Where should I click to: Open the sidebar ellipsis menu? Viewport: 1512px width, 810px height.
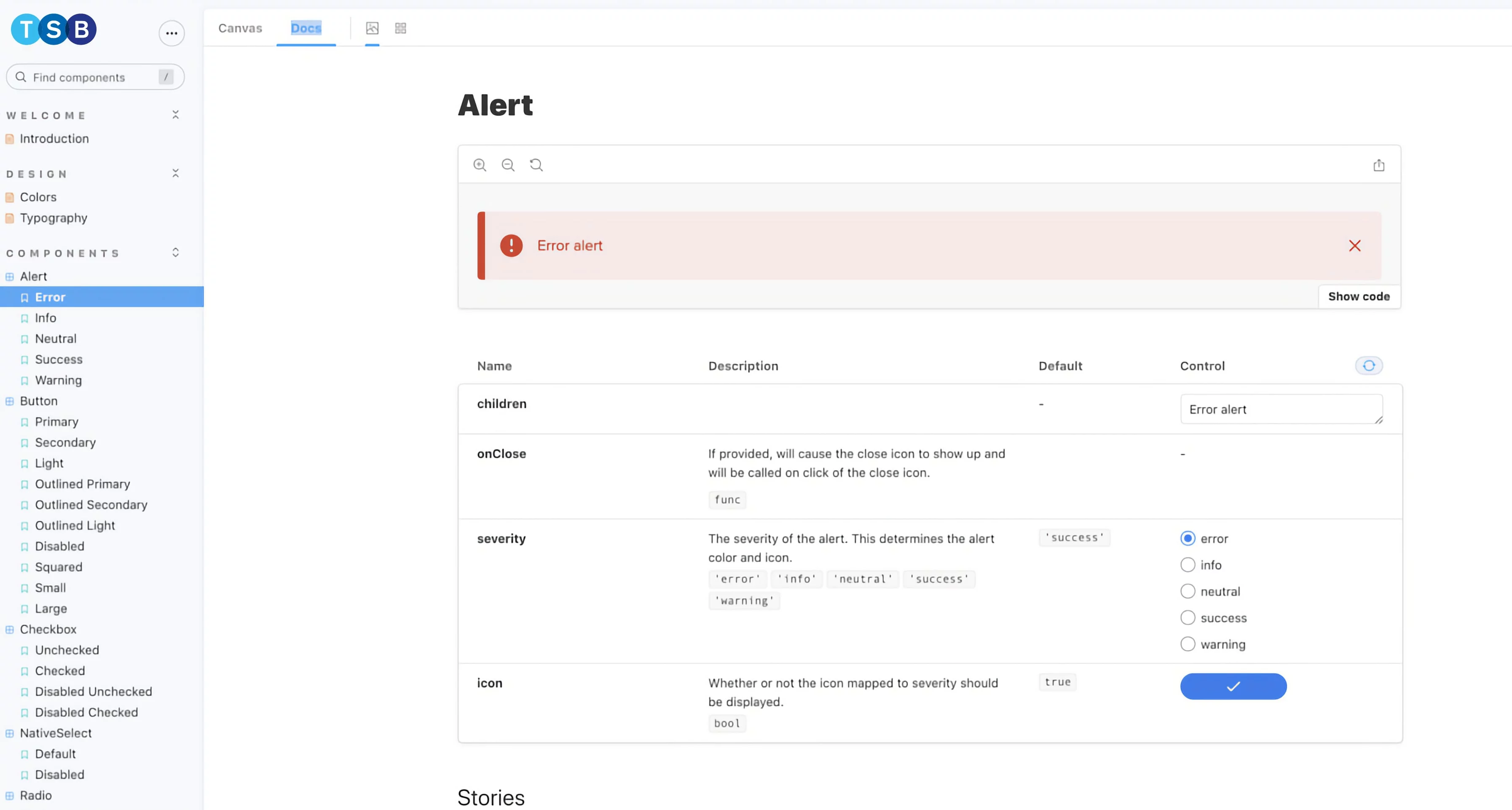coord(172,33)
